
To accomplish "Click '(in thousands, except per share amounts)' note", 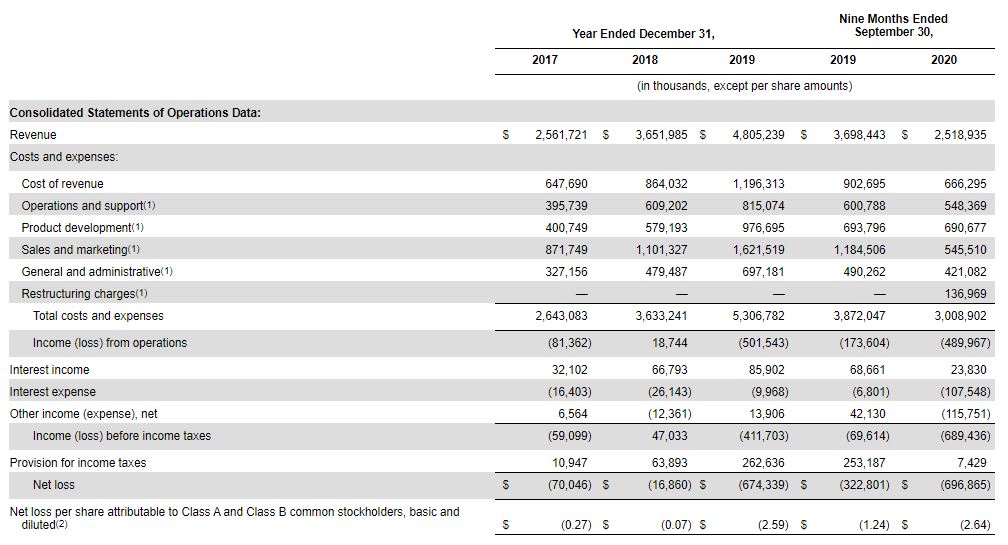I will 744,85.
